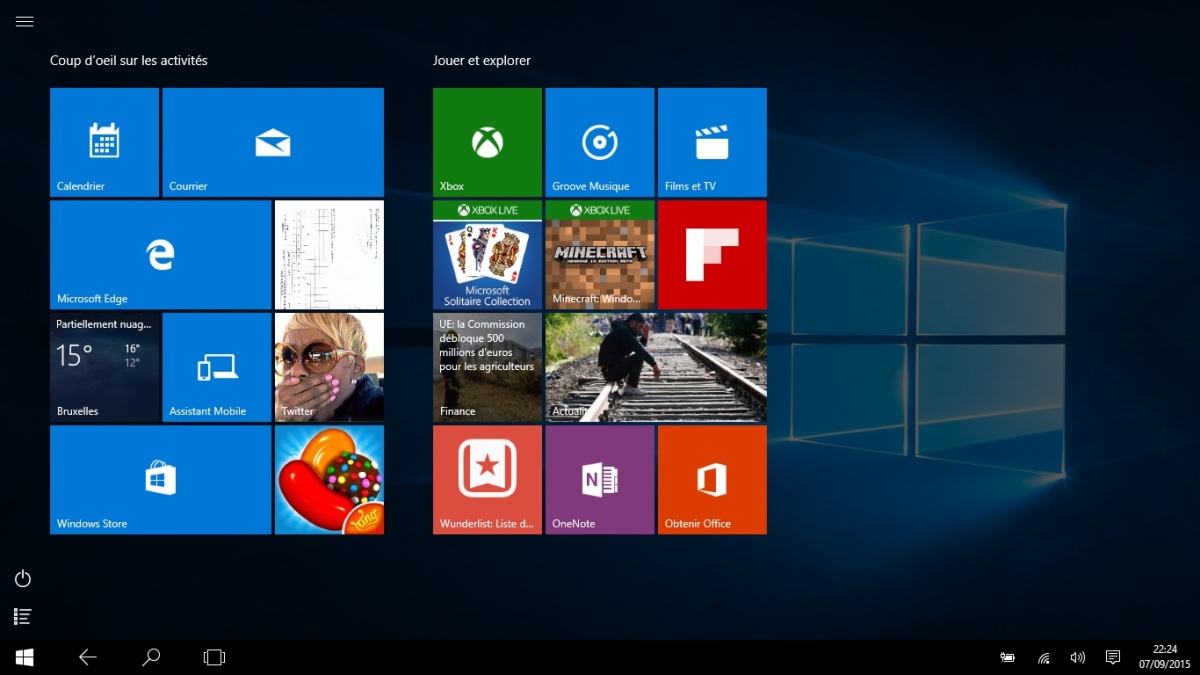Screen dimensions: 1200x675
Task: Open the All apps list icon
Action: pyautogui.click(x=23, y=617)
